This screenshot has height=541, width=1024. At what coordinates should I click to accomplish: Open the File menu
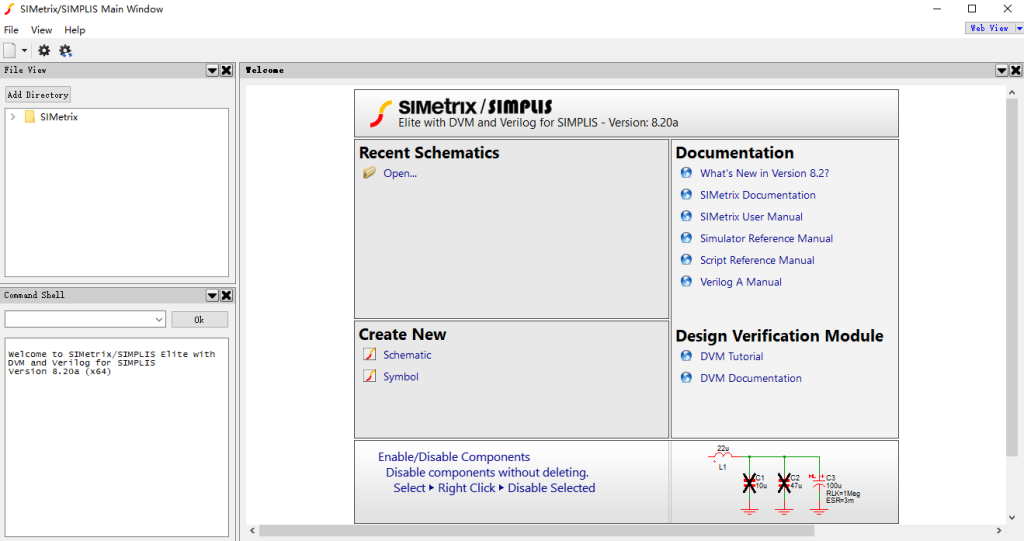[11, 30]
